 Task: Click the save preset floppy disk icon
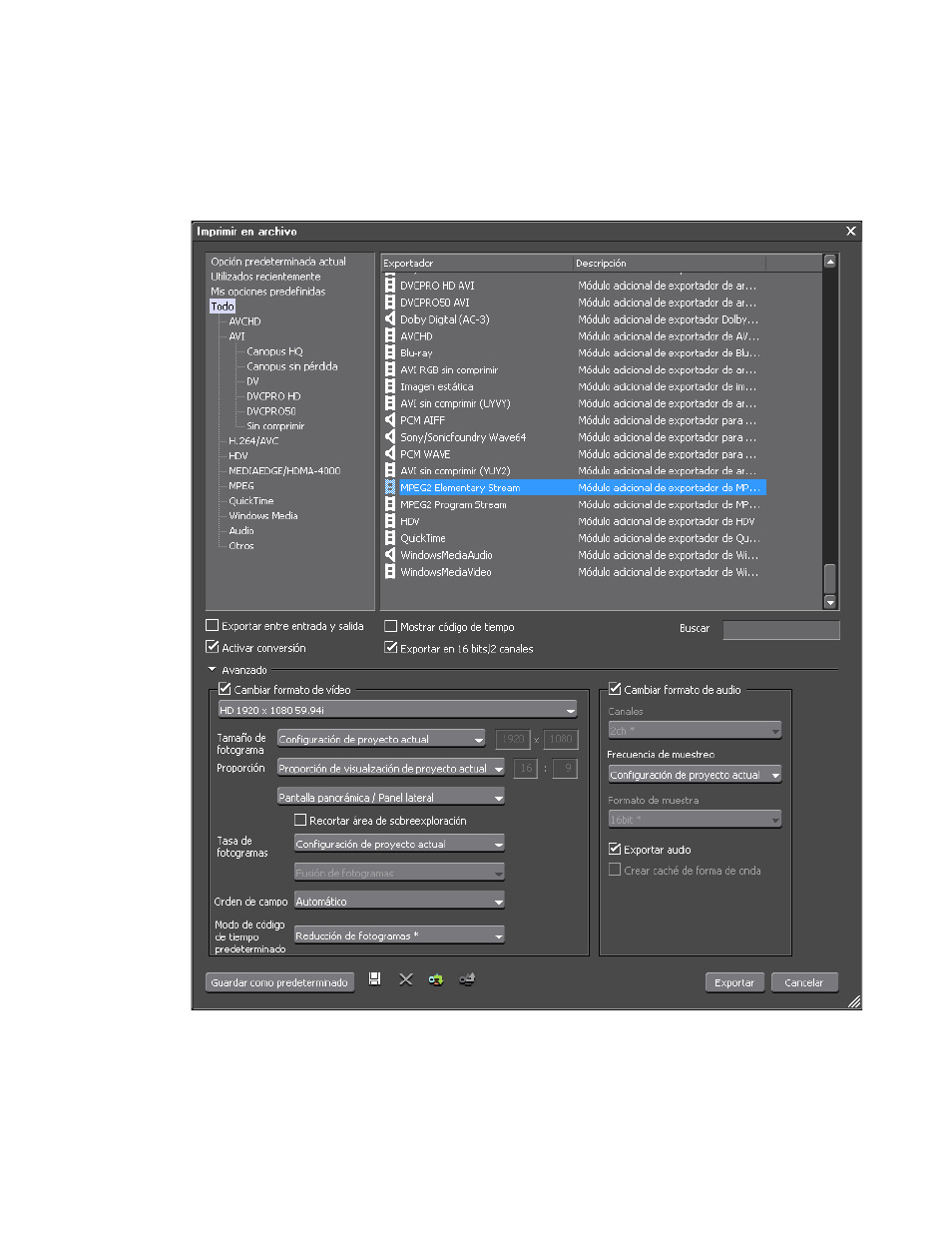point(374,979)
